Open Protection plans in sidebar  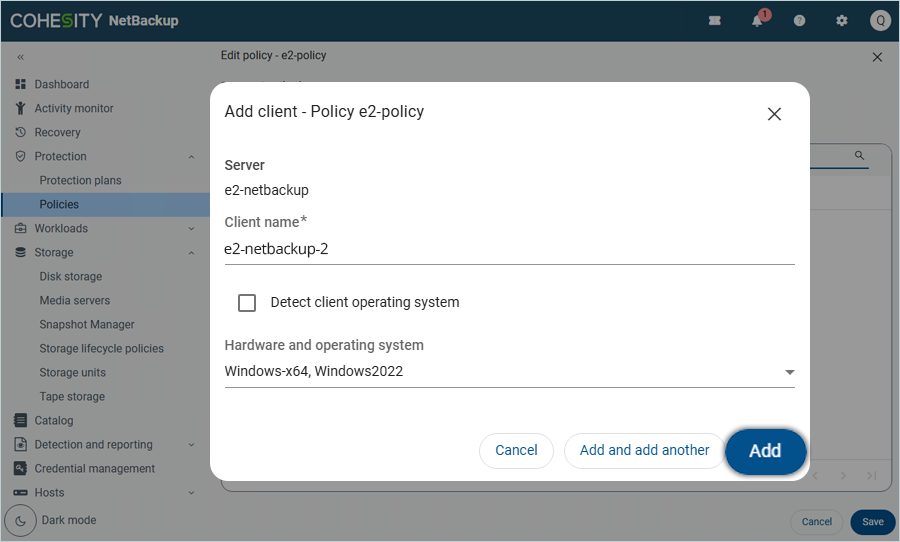point(80,180)
